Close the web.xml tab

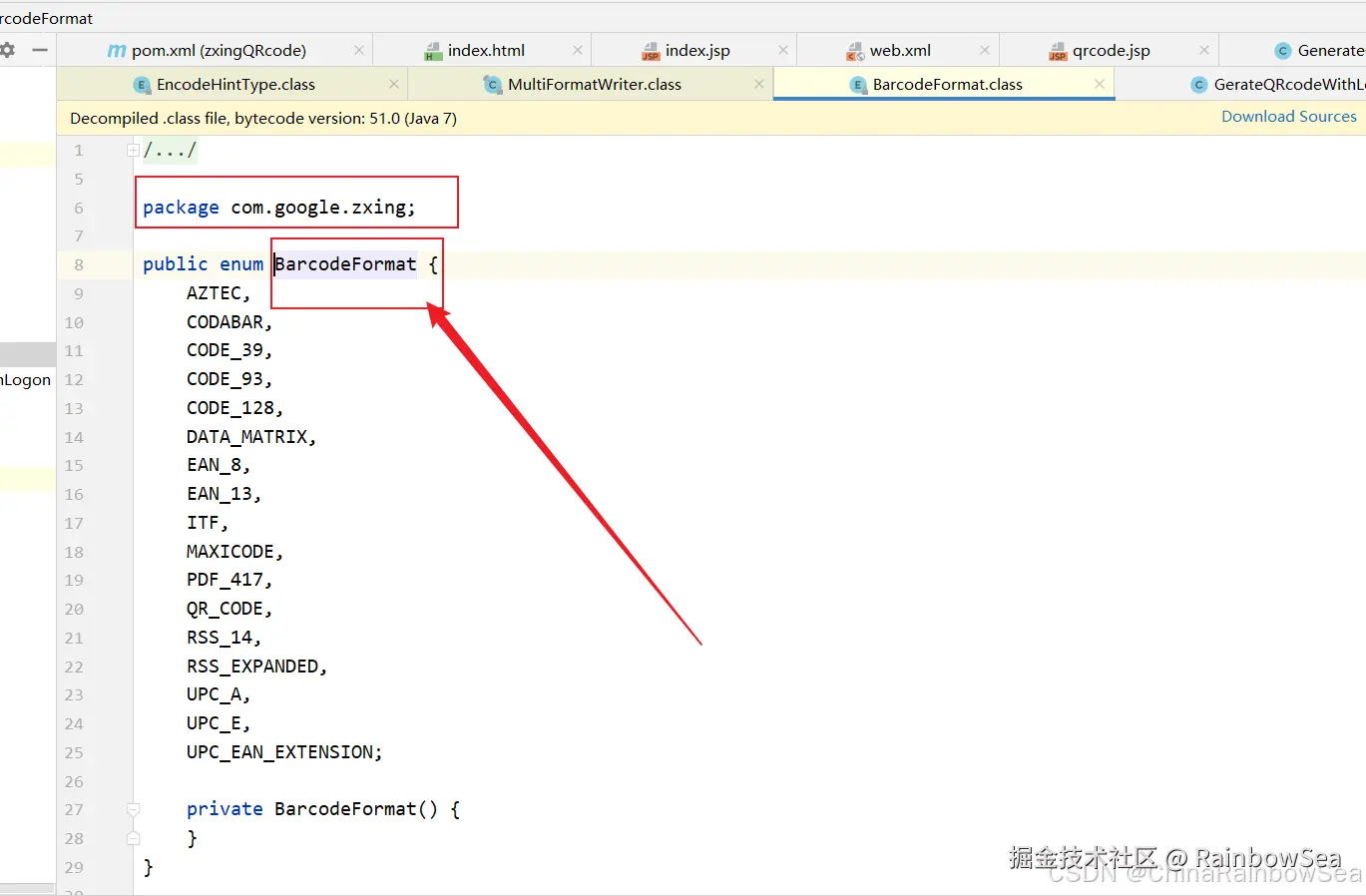pos(985,50)
